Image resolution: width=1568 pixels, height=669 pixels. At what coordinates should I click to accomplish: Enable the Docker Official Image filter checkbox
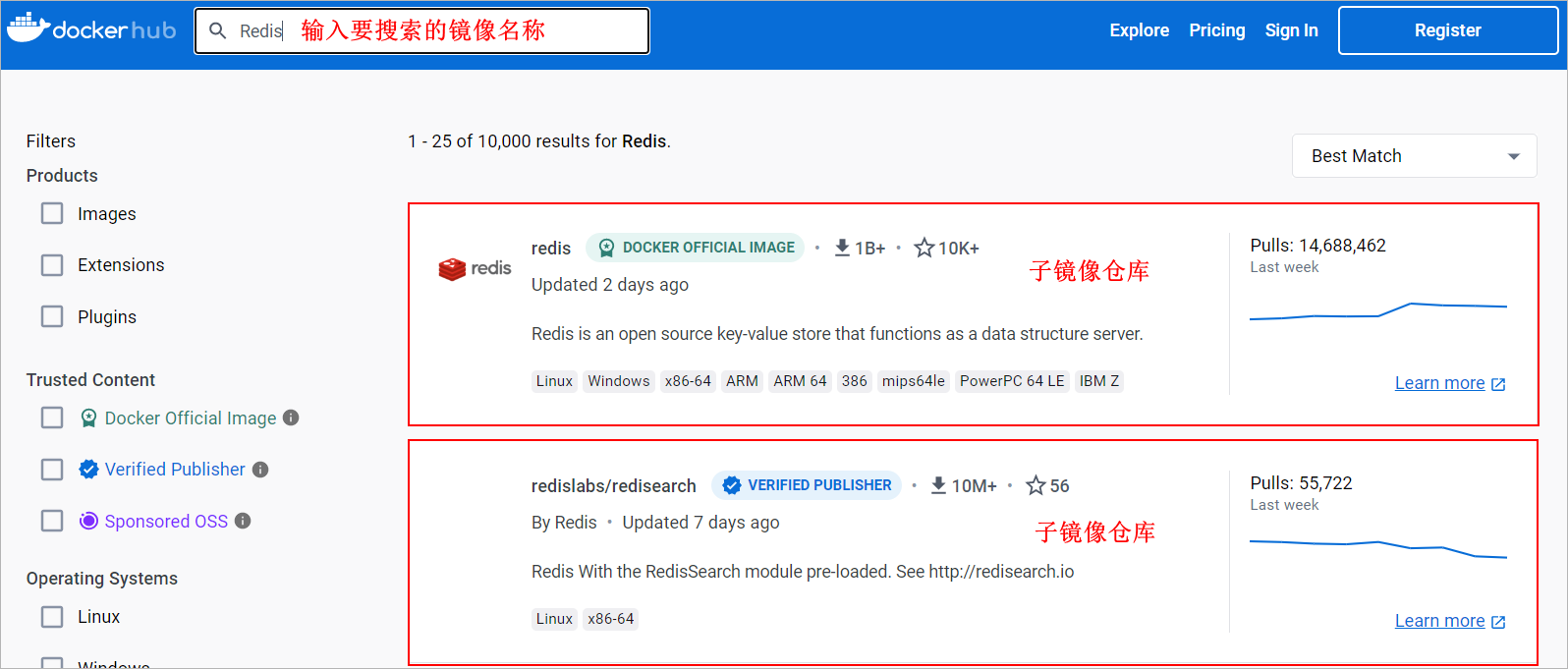52,418
